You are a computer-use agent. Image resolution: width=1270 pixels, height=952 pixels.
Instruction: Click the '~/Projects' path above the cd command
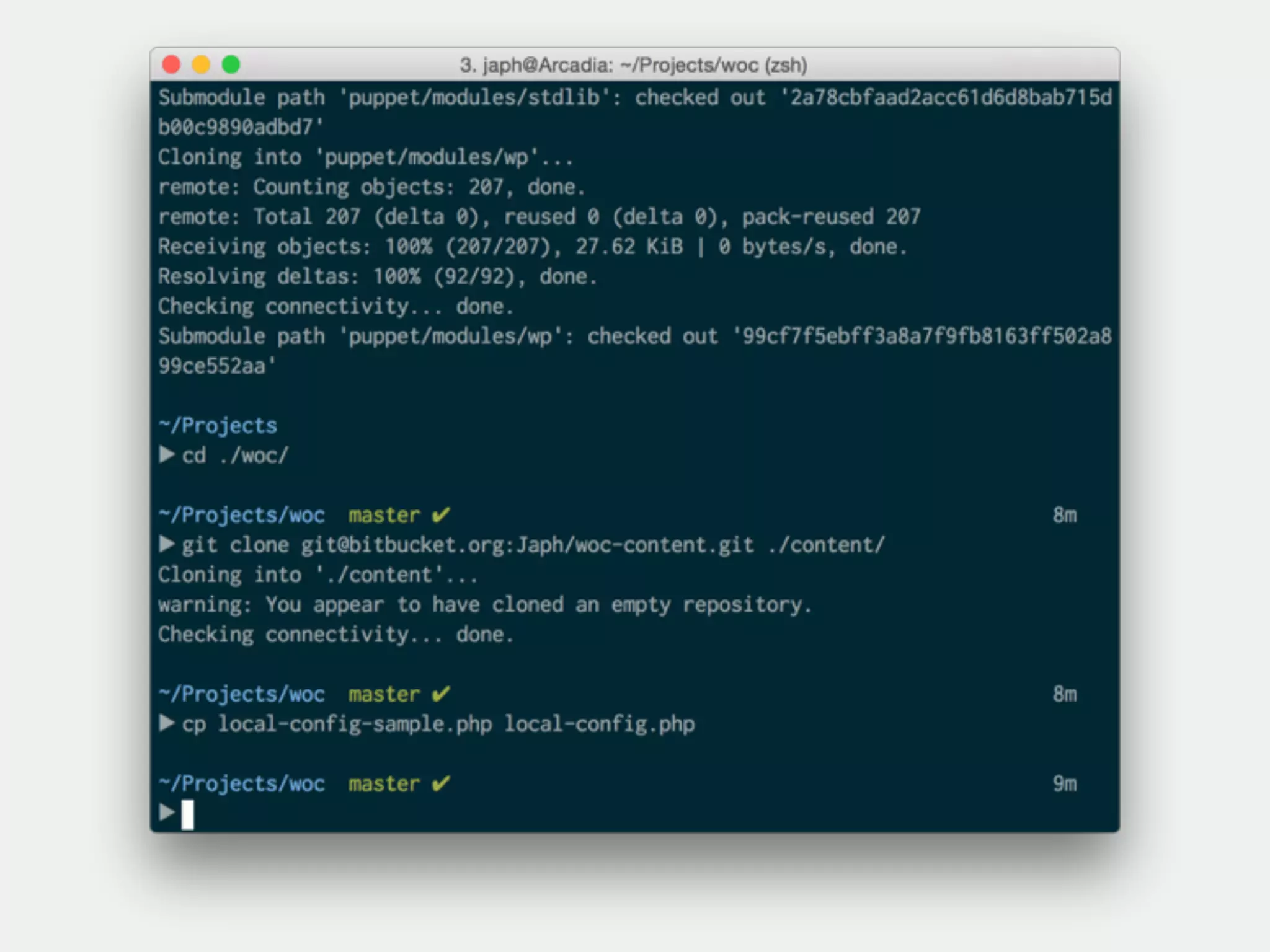click(x=218, y=426)
